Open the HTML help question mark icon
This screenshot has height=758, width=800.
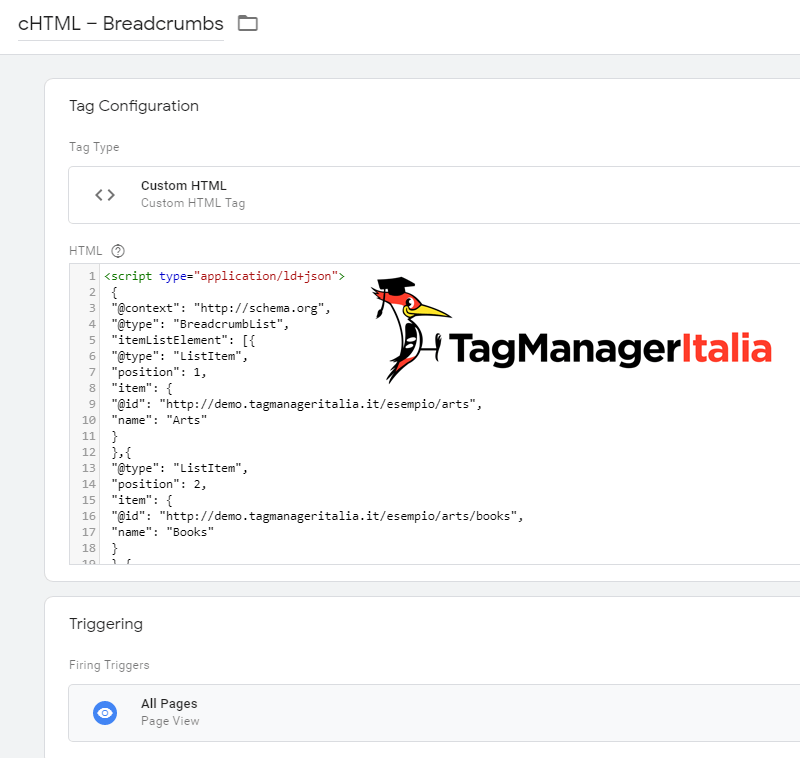click(118, 251)
